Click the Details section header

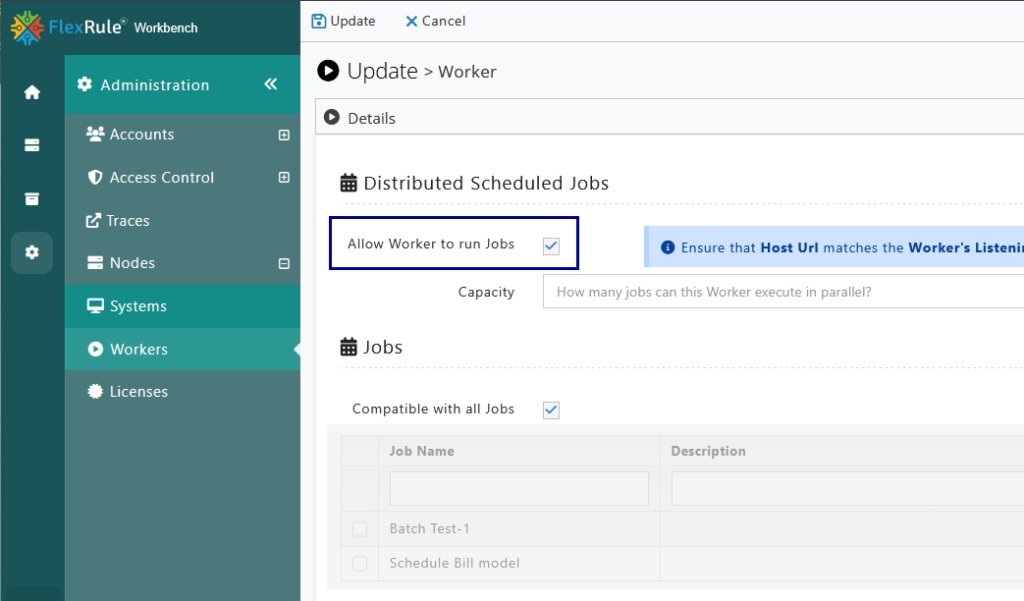[x=669, y=118]
